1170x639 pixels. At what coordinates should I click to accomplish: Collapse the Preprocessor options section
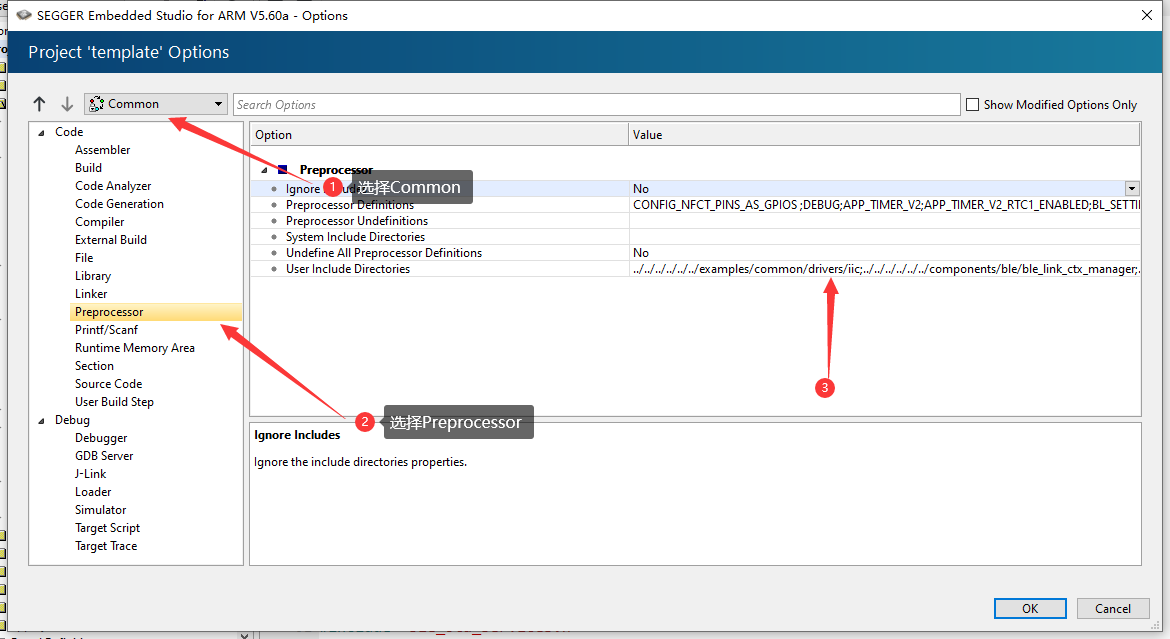(264, 170)
